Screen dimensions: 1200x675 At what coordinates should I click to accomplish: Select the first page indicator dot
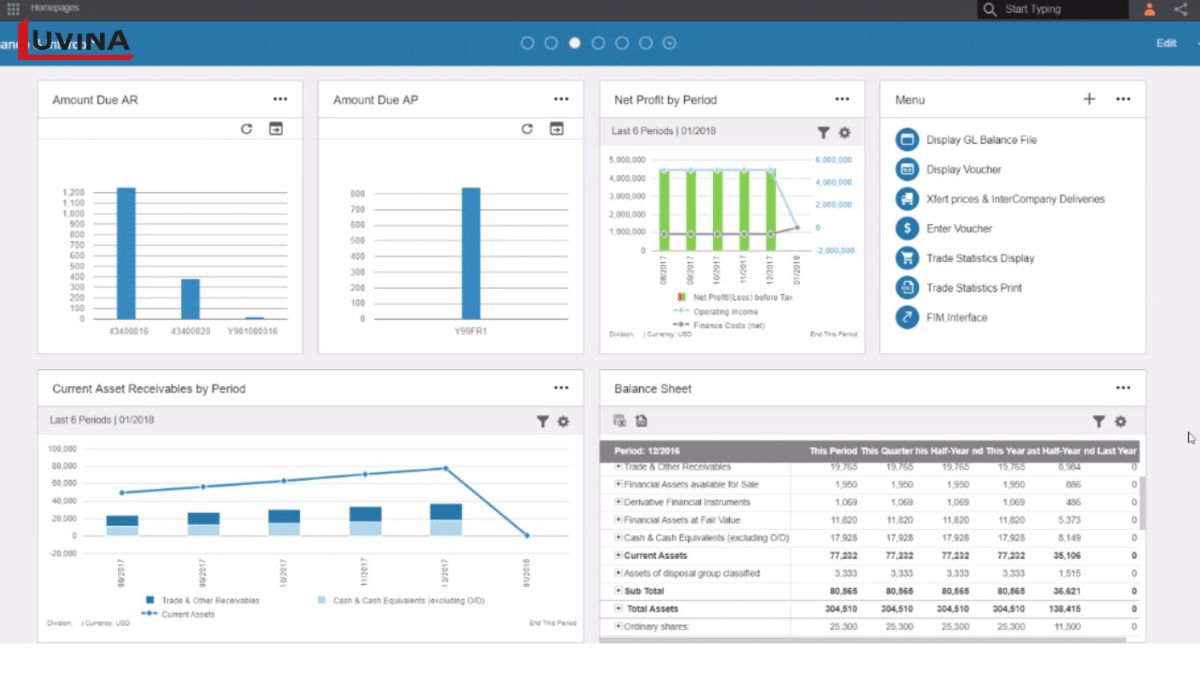527,43
